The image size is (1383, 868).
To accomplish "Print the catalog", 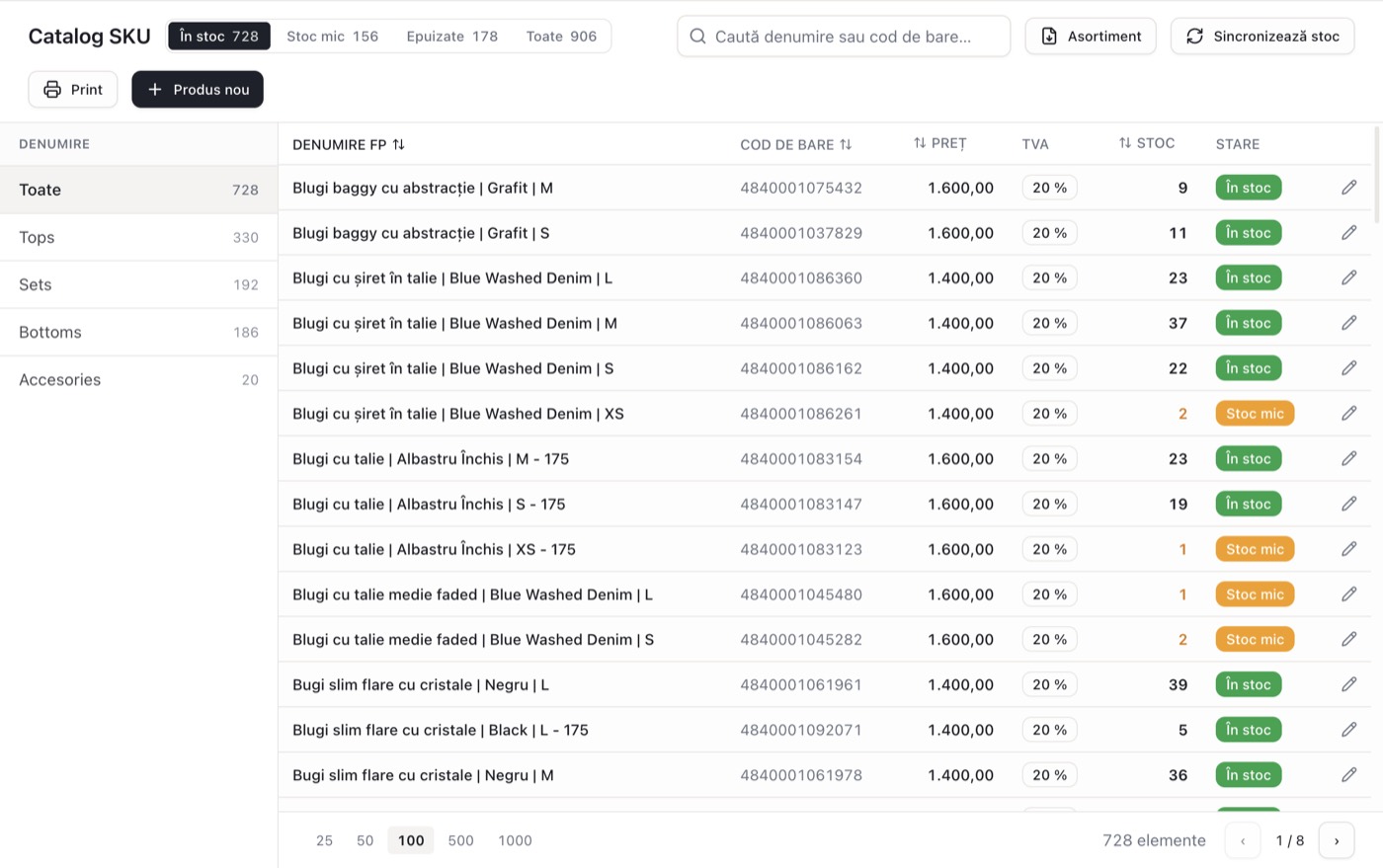I will pyautogui.click(x=73, y=90).
